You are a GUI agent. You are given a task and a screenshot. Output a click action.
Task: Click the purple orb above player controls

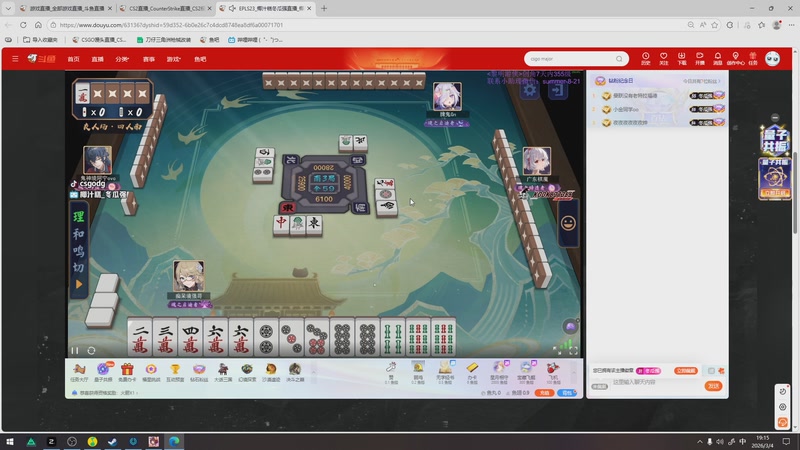[x=570, y=327]
